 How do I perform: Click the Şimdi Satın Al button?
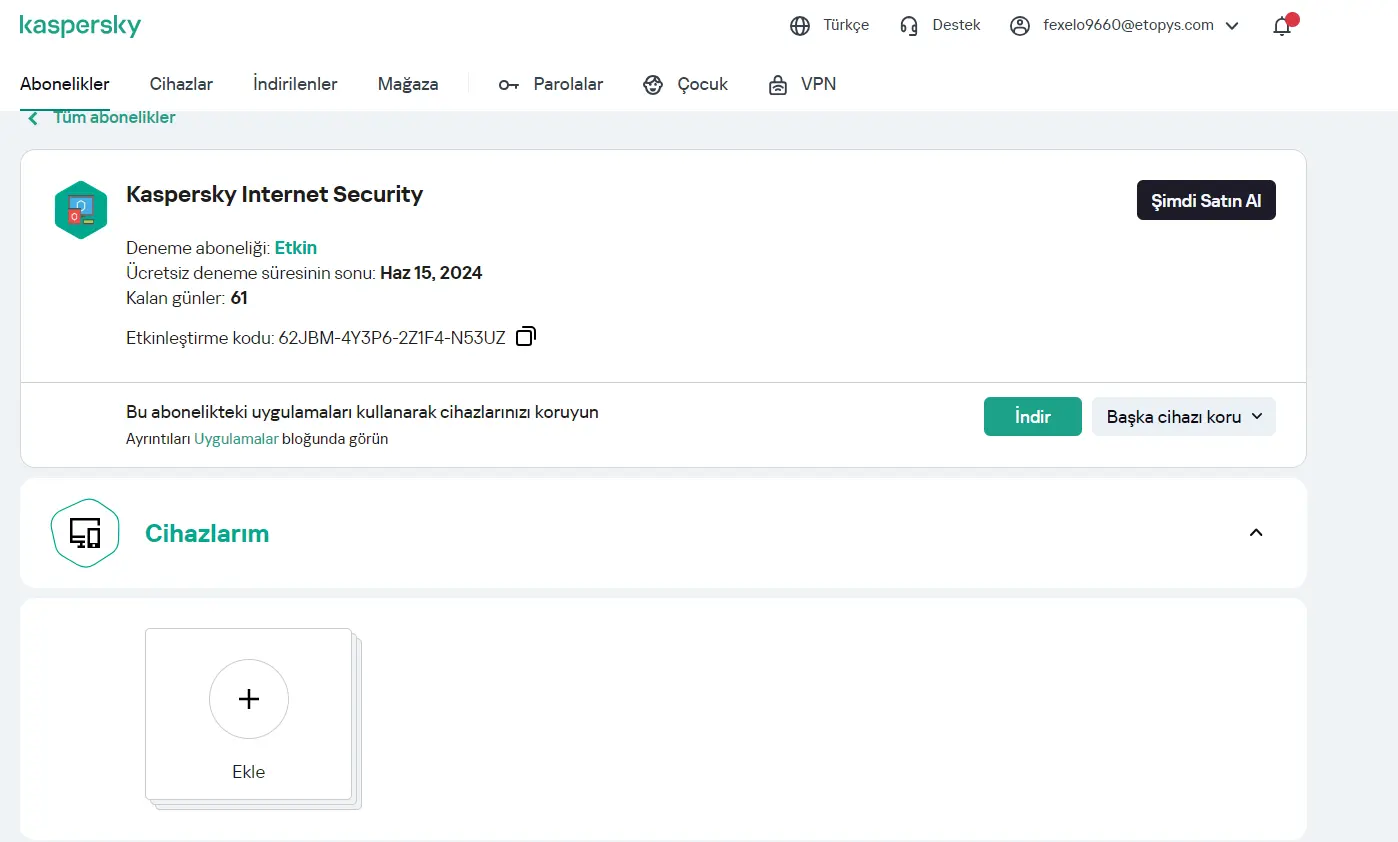tap(1206, 200)
